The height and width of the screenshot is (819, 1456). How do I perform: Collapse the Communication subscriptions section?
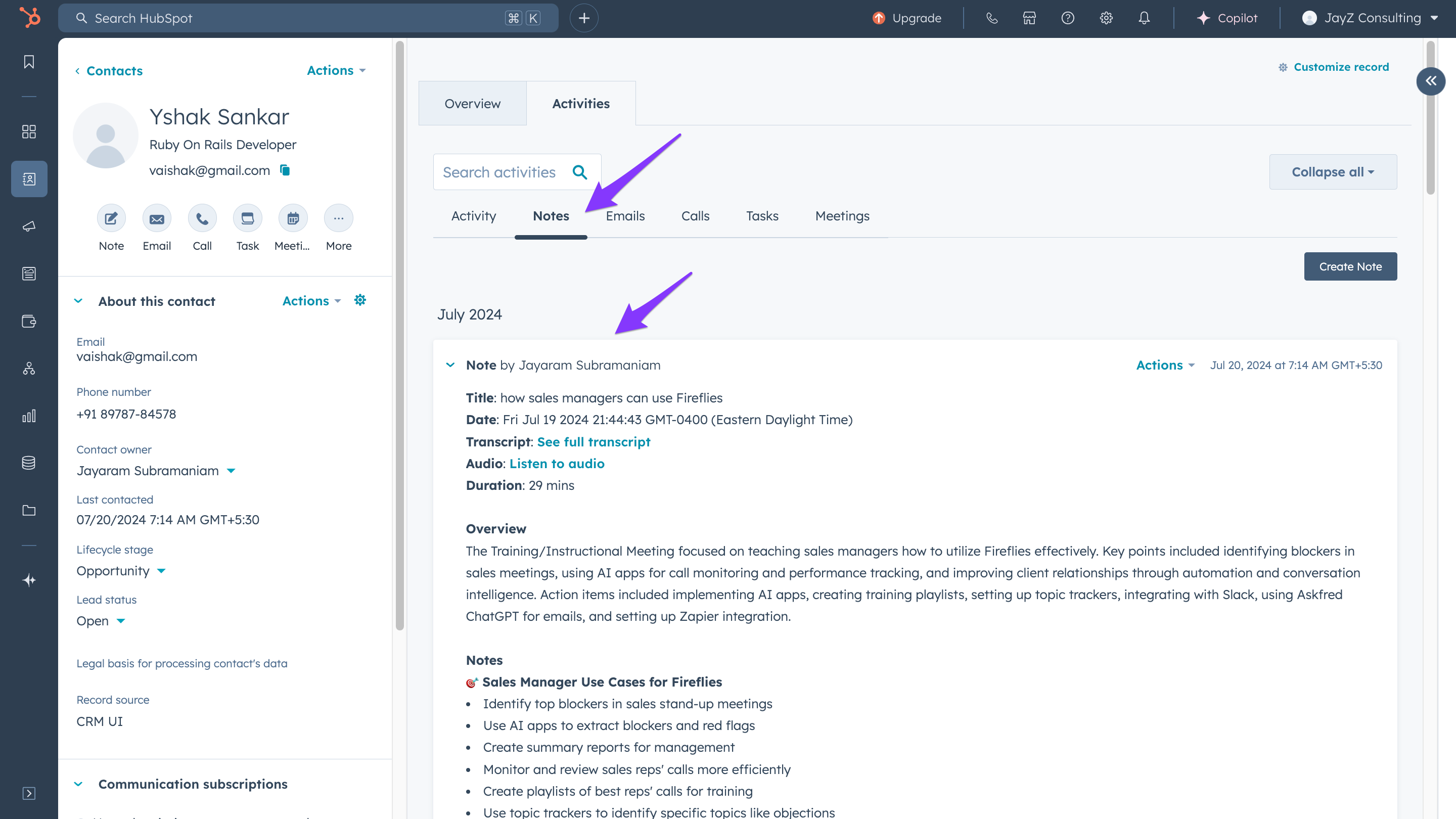78,784
